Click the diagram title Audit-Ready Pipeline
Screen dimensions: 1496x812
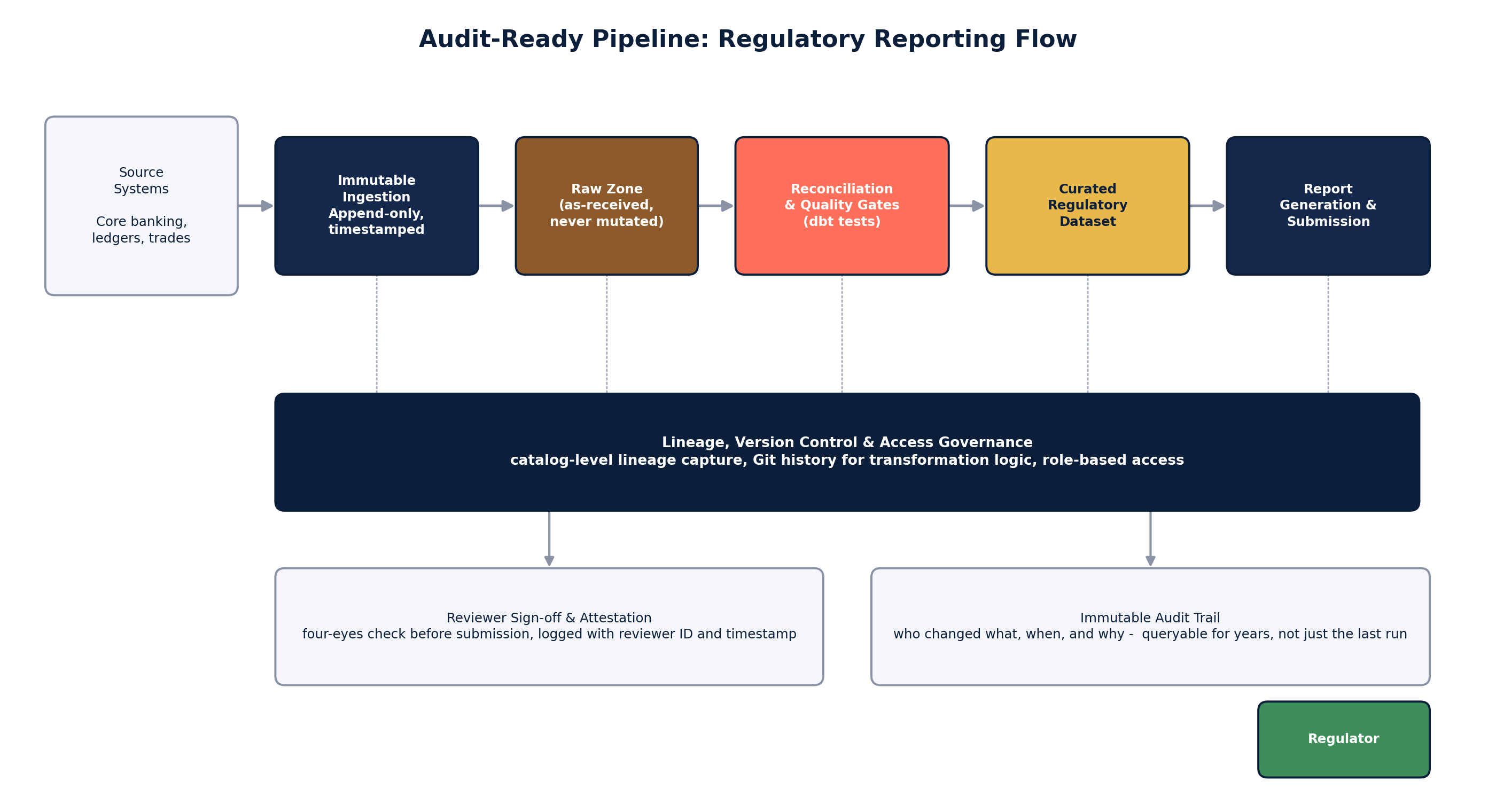747,39
